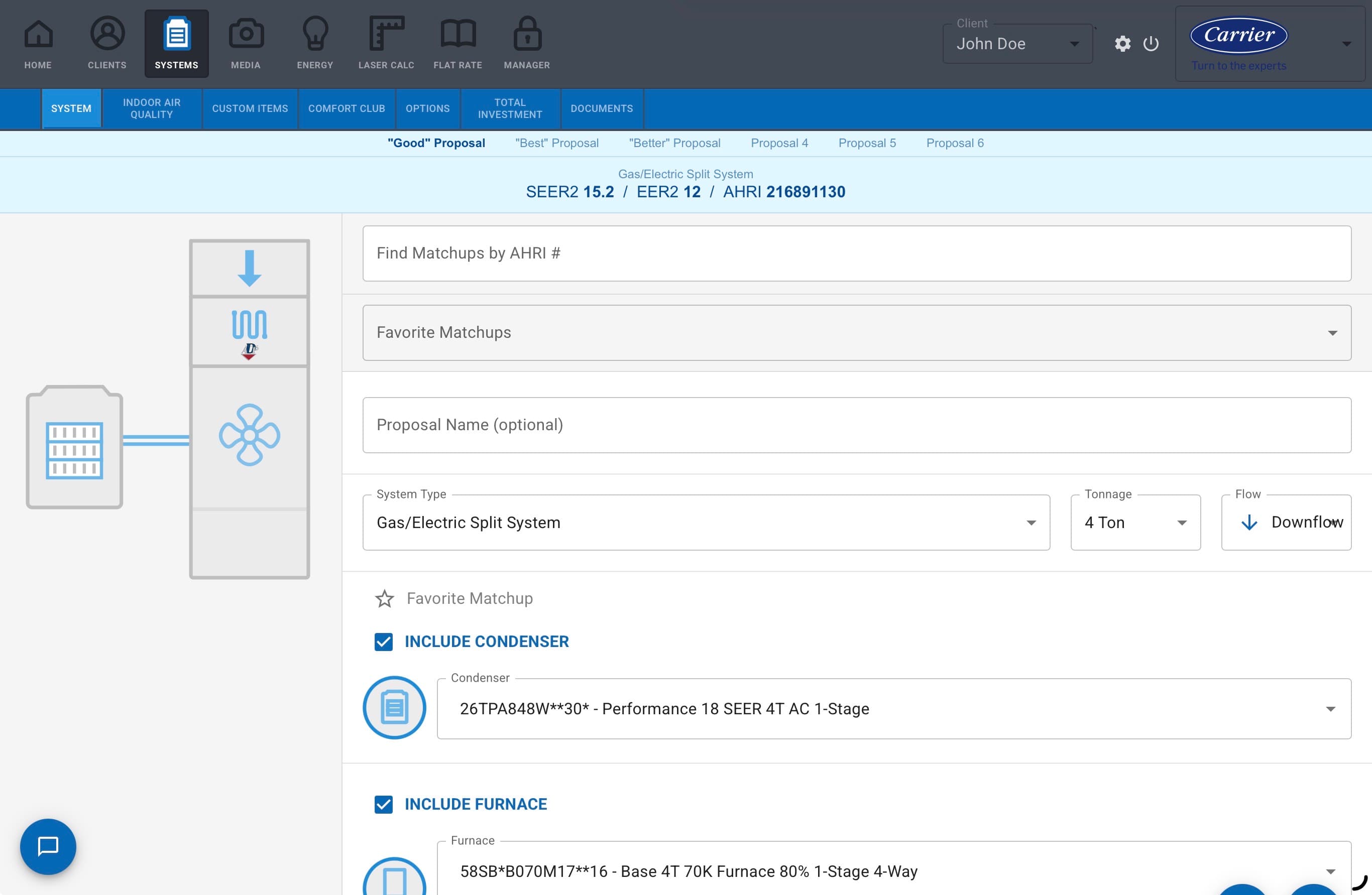
Task: Select the coil section in system diagram
Action: pyautogui.click(x=250, y=331)
